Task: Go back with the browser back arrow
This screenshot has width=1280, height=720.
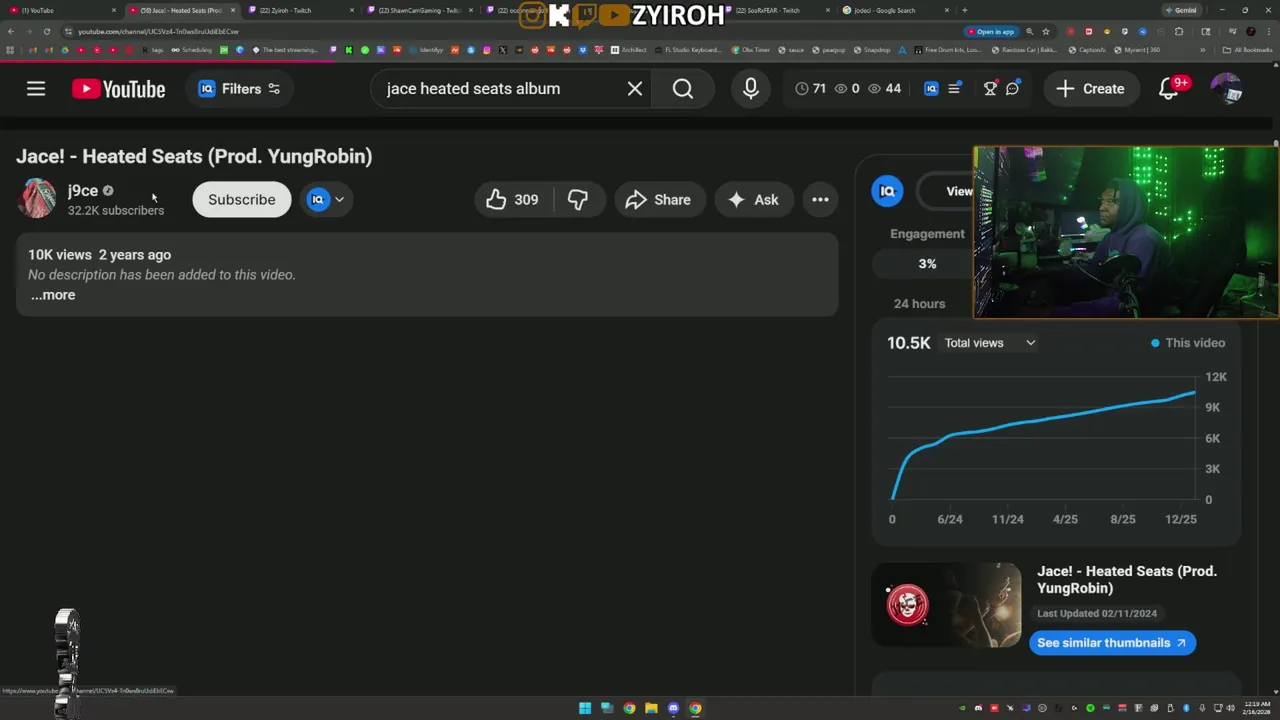Action: coord(11,31)
